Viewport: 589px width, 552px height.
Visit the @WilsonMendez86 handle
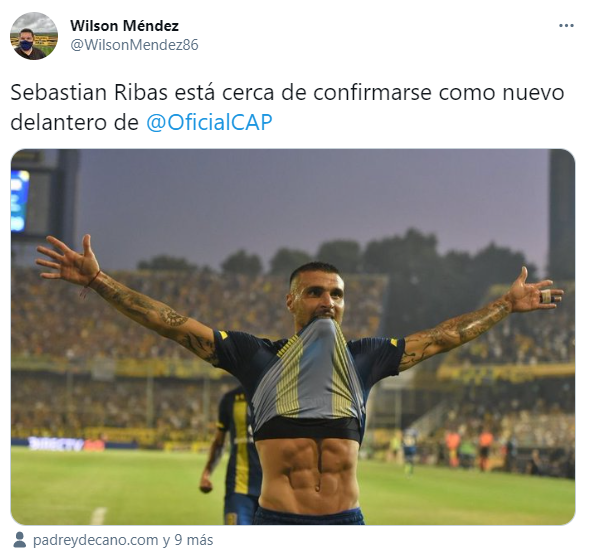[x=134, y=45]
